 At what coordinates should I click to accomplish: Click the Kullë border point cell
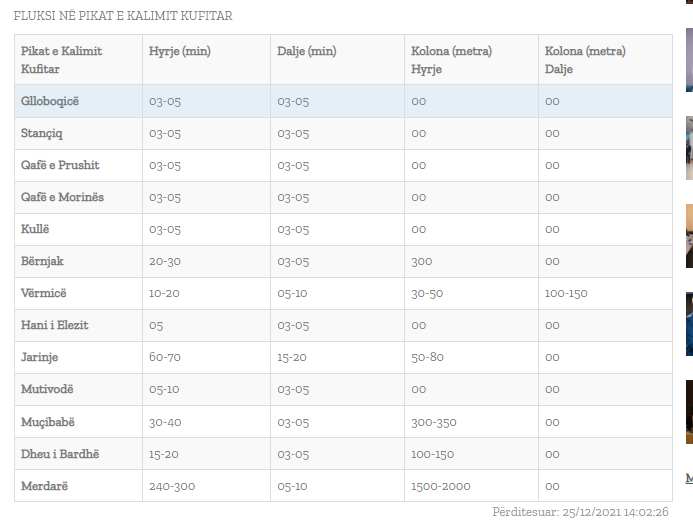(36, 229)
